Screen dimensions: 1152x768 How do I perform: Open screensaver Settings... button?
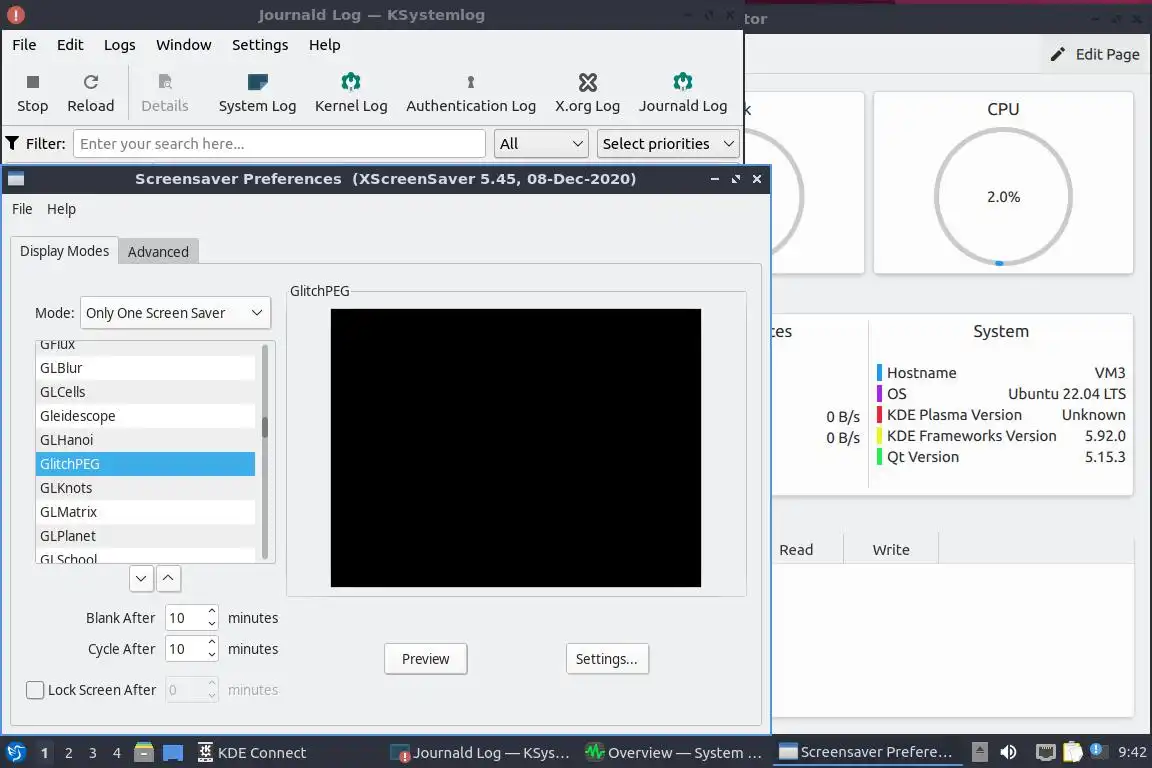(x=607, y=658)
